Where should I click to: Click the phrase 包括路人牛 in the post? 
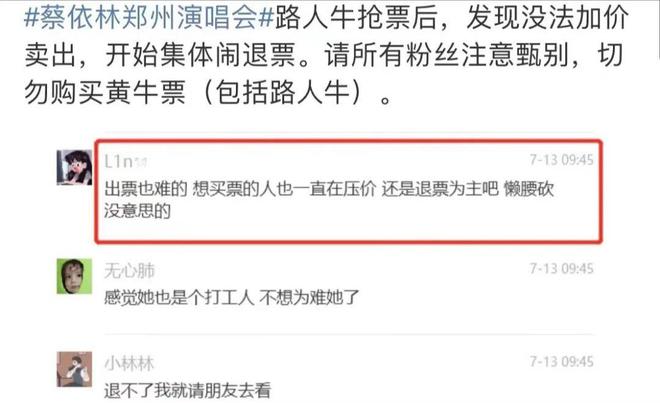pyautogui.click(x=282, y=92)
